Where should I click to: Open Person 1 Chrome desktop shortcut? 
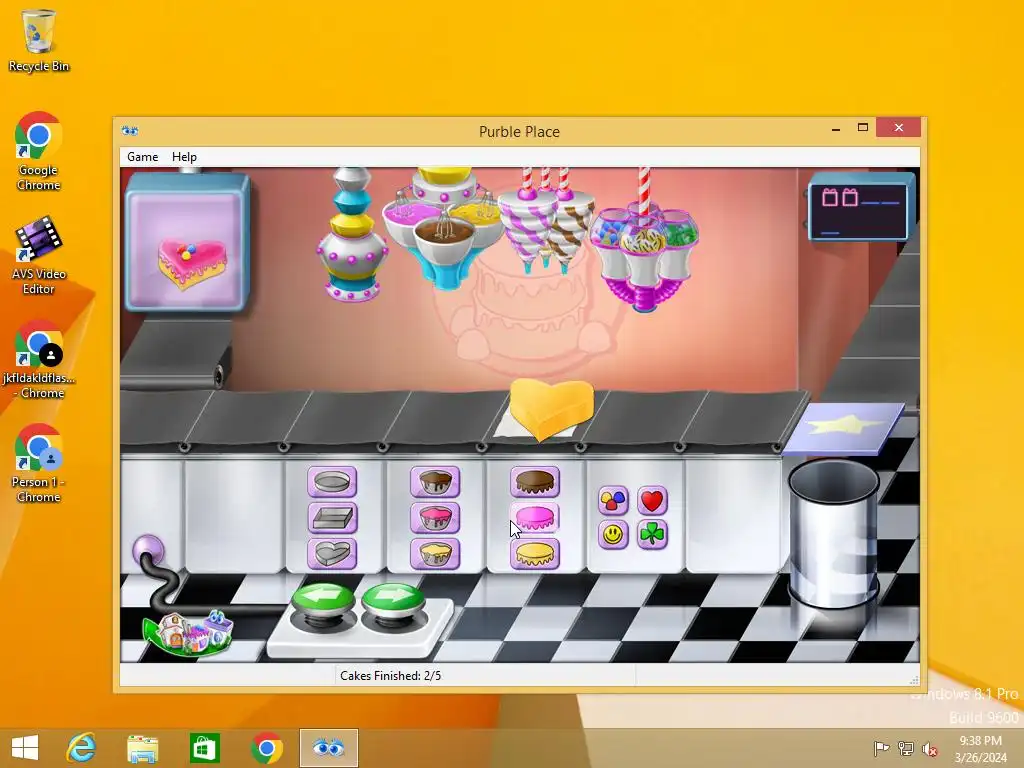point(39,464)
